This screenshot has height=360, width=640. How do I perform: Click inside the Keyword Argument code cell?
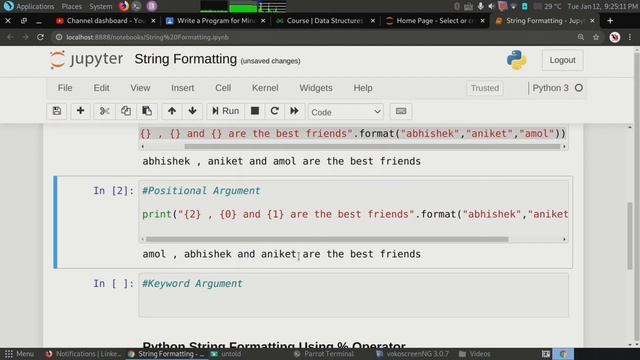[353, 295]
